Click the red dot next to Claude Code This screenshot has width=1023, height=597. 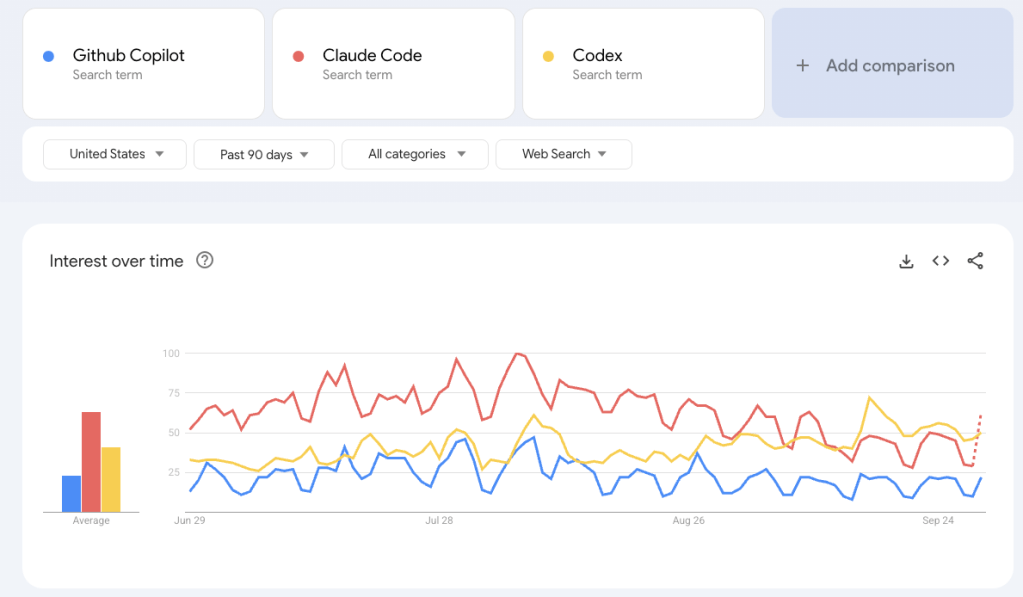[298, 56]
